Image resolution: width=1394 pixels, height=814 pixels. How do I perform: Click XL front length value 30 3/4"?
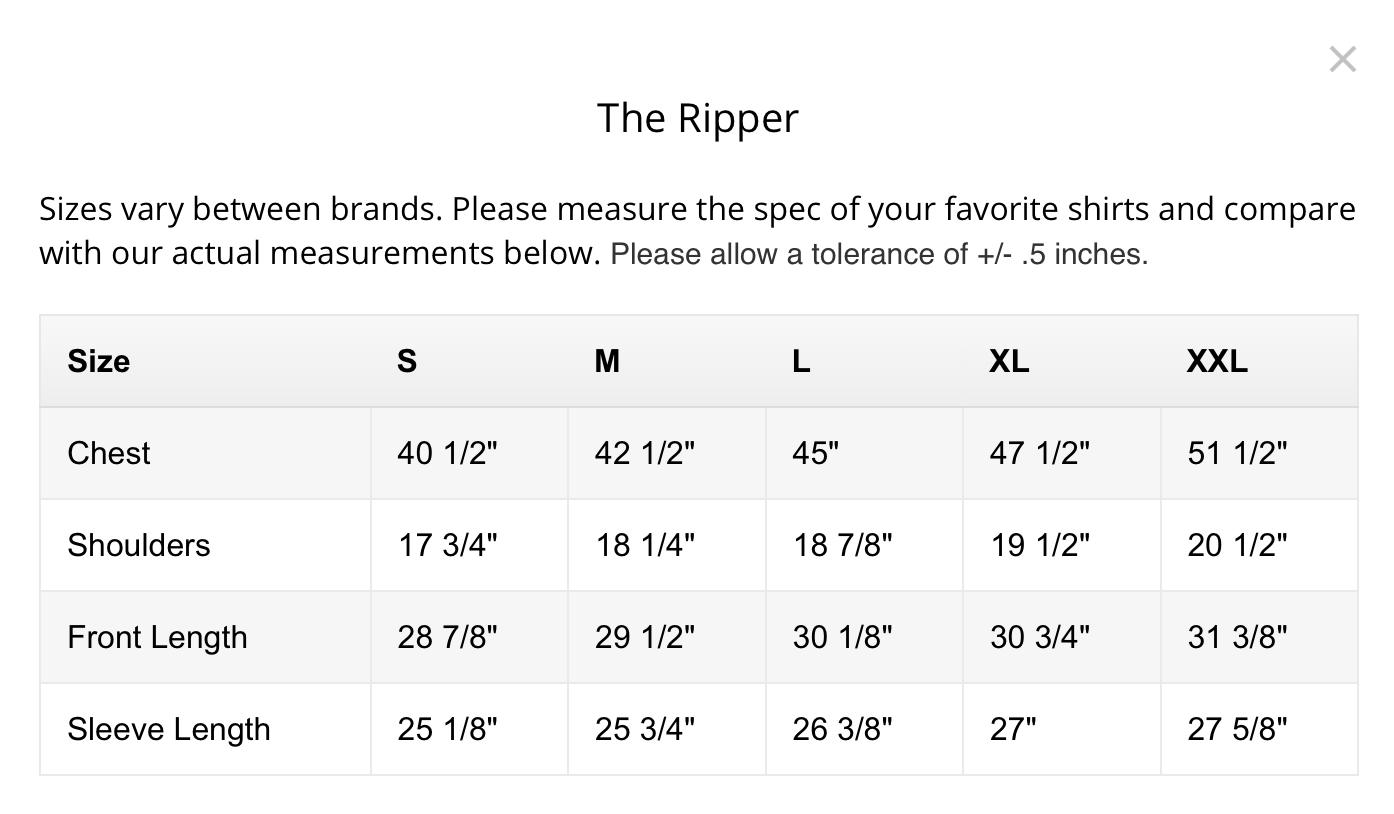click(x=1040, y=637)
